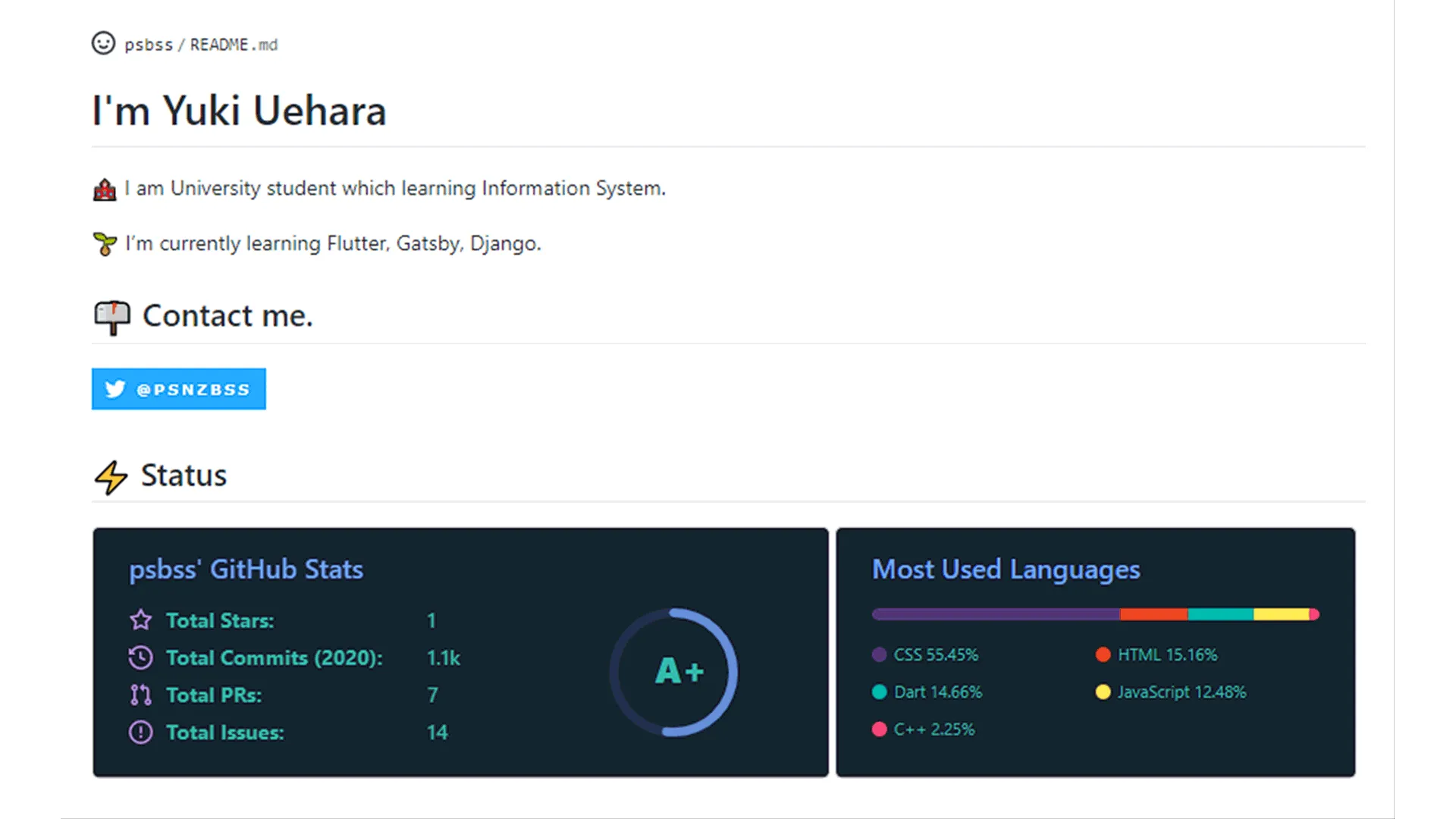This screenshot has height=819, width=1456.
Task: Click the 'Total Stars:' label
Action: click(220, 620)
